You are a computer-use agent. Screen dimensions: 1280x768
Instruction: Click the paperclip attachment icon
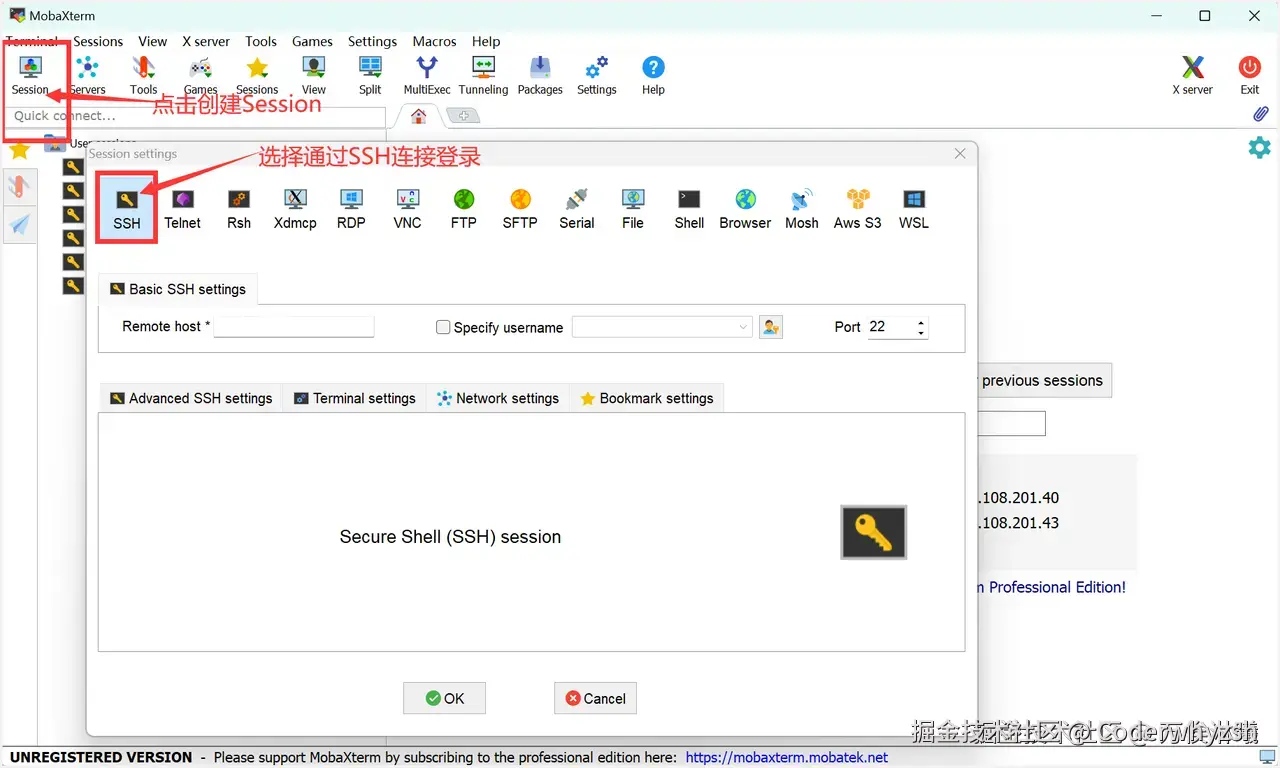pos(1261,115)
